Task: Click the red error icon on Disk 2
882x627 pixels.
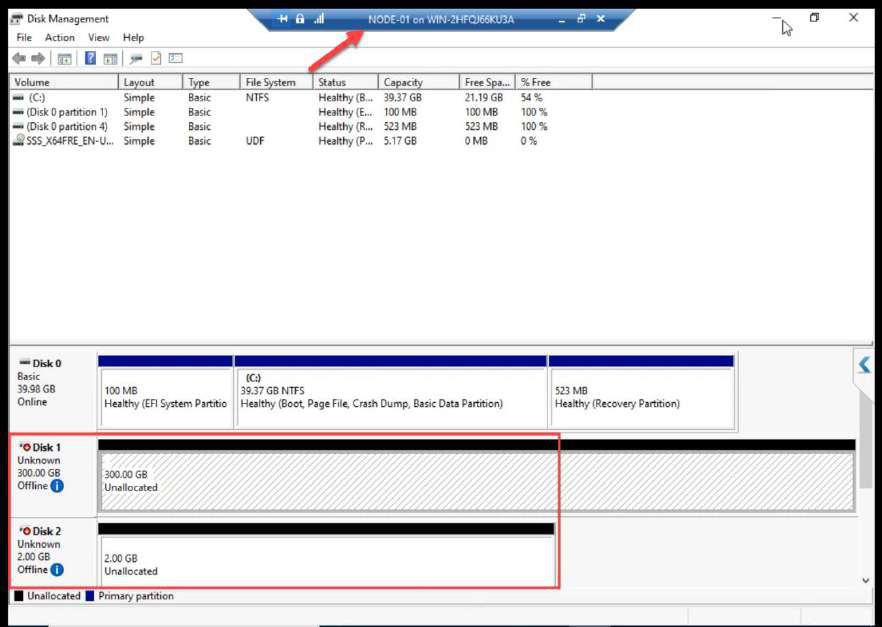Action: coord(26,531)
